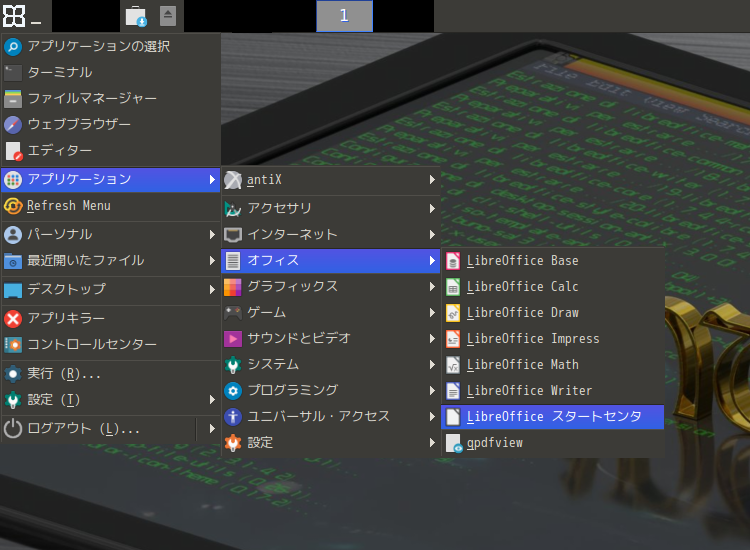750x550 pixels.
Task: Click the ゲーム controller icon
Action: (233, 313)
